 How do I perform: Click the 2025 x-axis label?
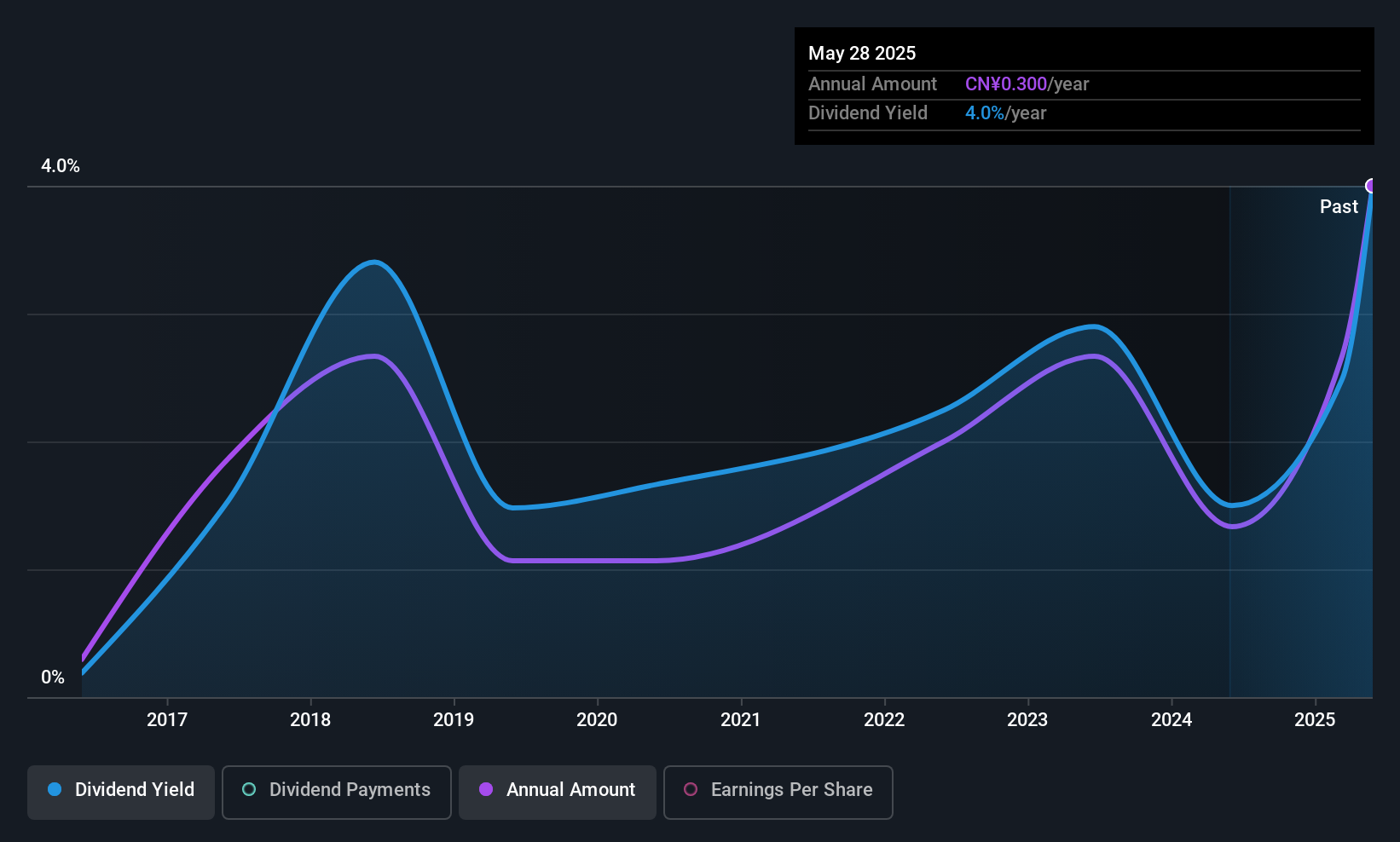tap(1315, 720)
